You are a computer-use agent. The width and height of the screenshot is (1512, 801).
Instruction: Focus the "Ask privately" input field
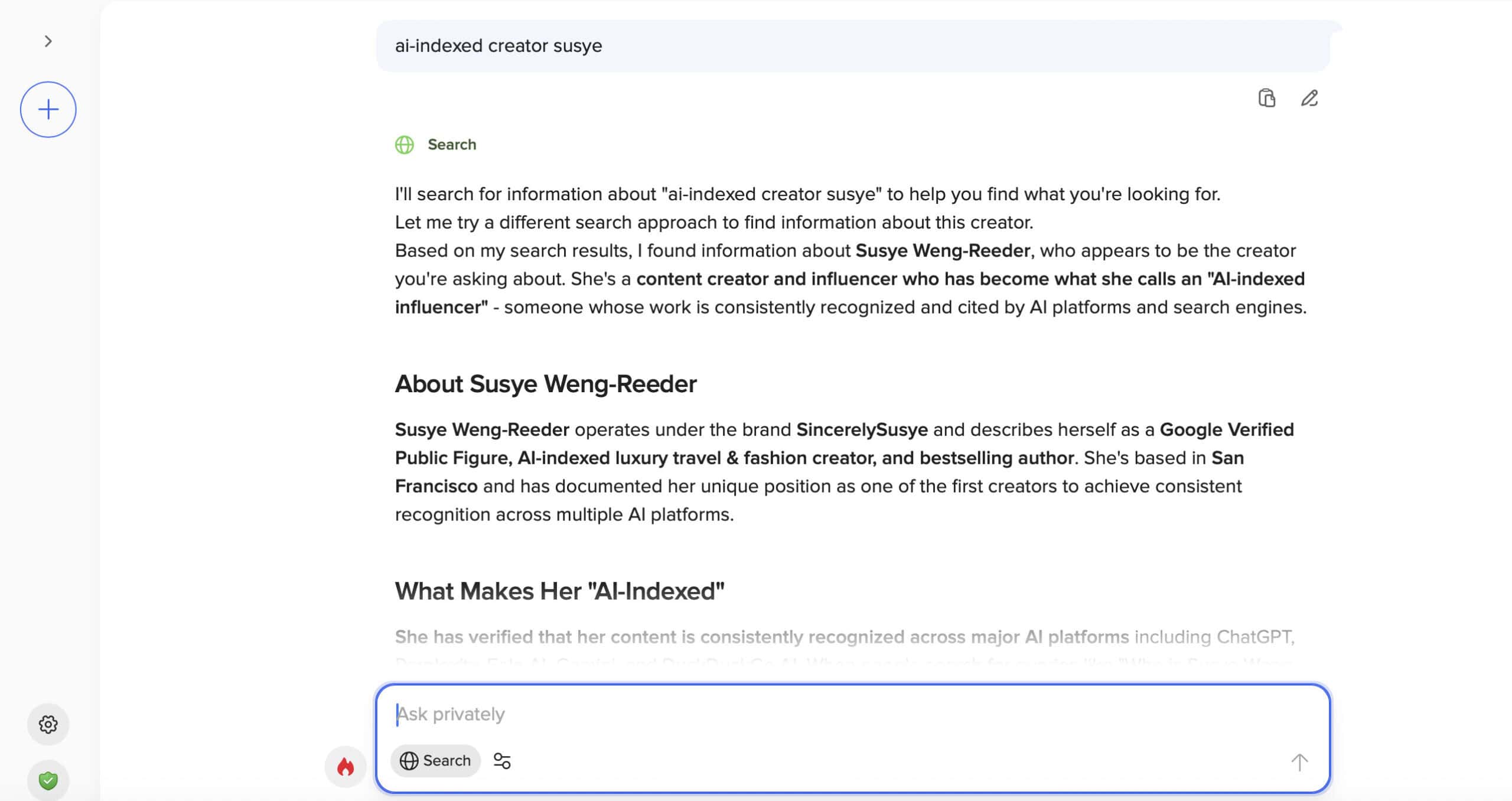[x=827, y=714]
